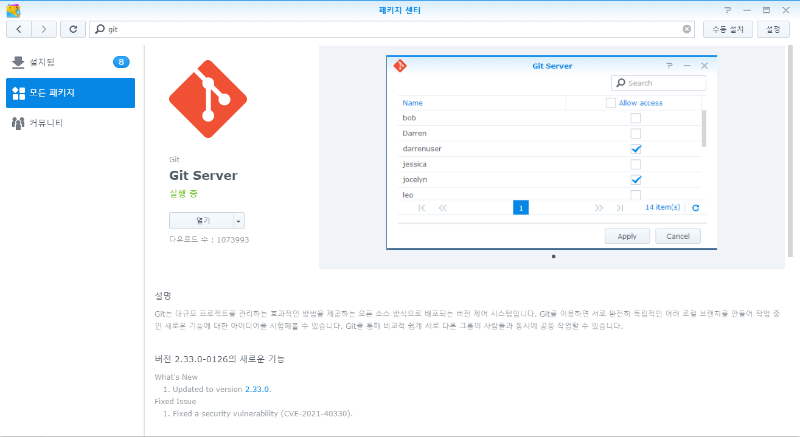Click the 다운로드 수 : 1073993 text
This screenshot has height=437, width=800.
(209, 240)
